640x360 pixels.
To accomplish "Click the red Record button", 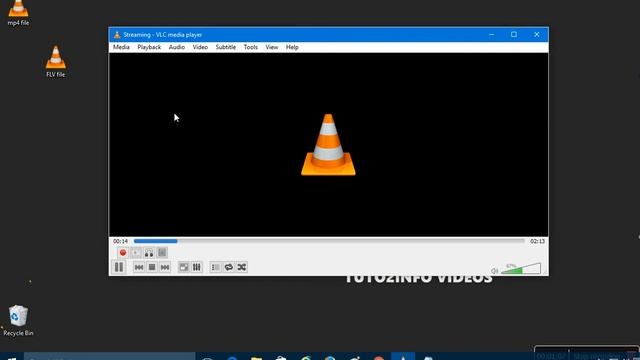I will [x=123, y=253].
